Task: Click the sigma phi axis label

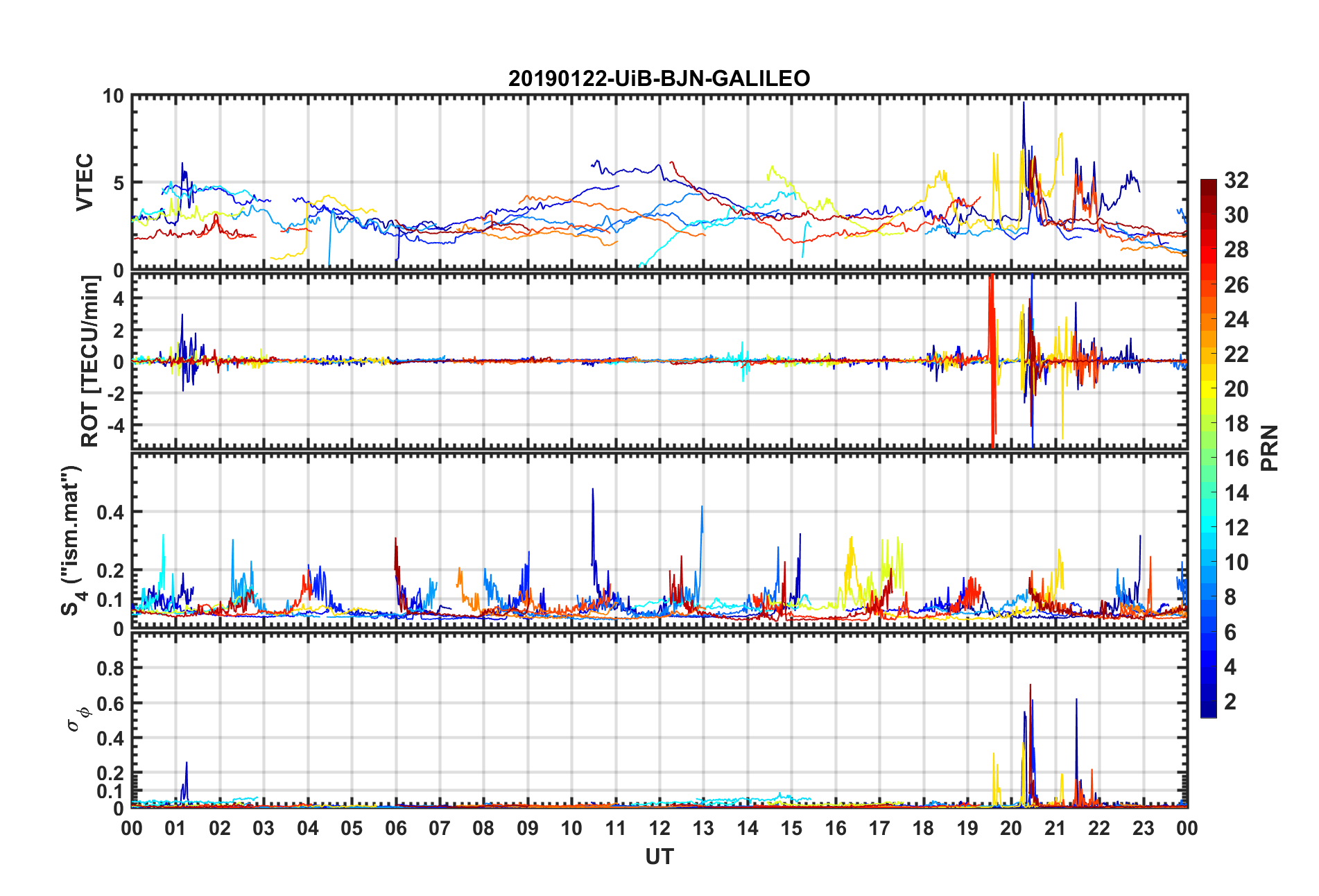Action: pos(78,719)
